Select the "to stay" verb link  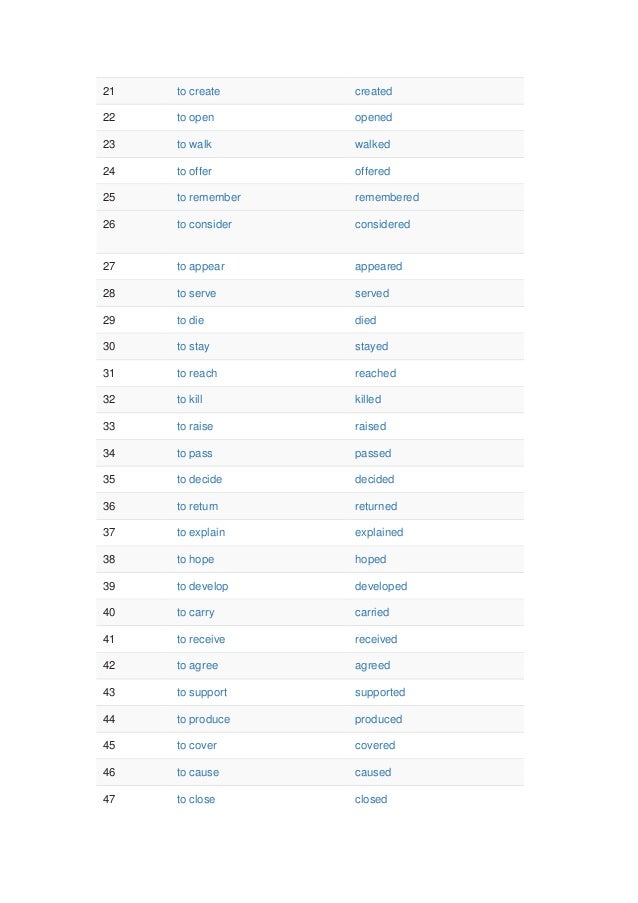(x=193, y=347)
